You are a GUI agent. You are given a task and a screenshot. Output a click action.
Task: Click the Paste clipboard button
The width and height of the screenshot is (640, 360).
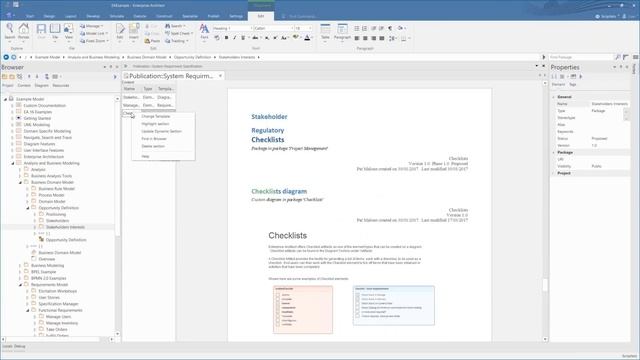[152, 41]
